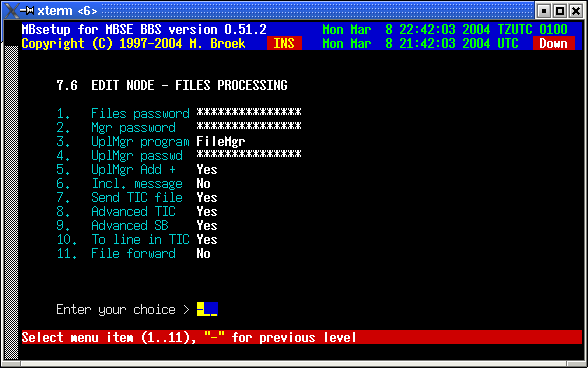Select menu item 6 Incl. message
The image size is (588, 368).
(120, 184)
